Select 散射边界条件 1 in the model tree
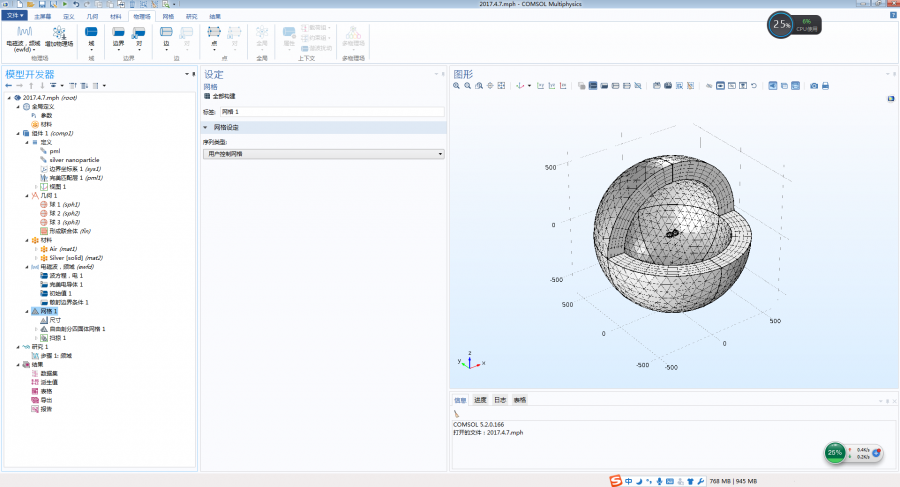Image resolution: width=900 pixels, height=487 pixels. click(69, 302)
